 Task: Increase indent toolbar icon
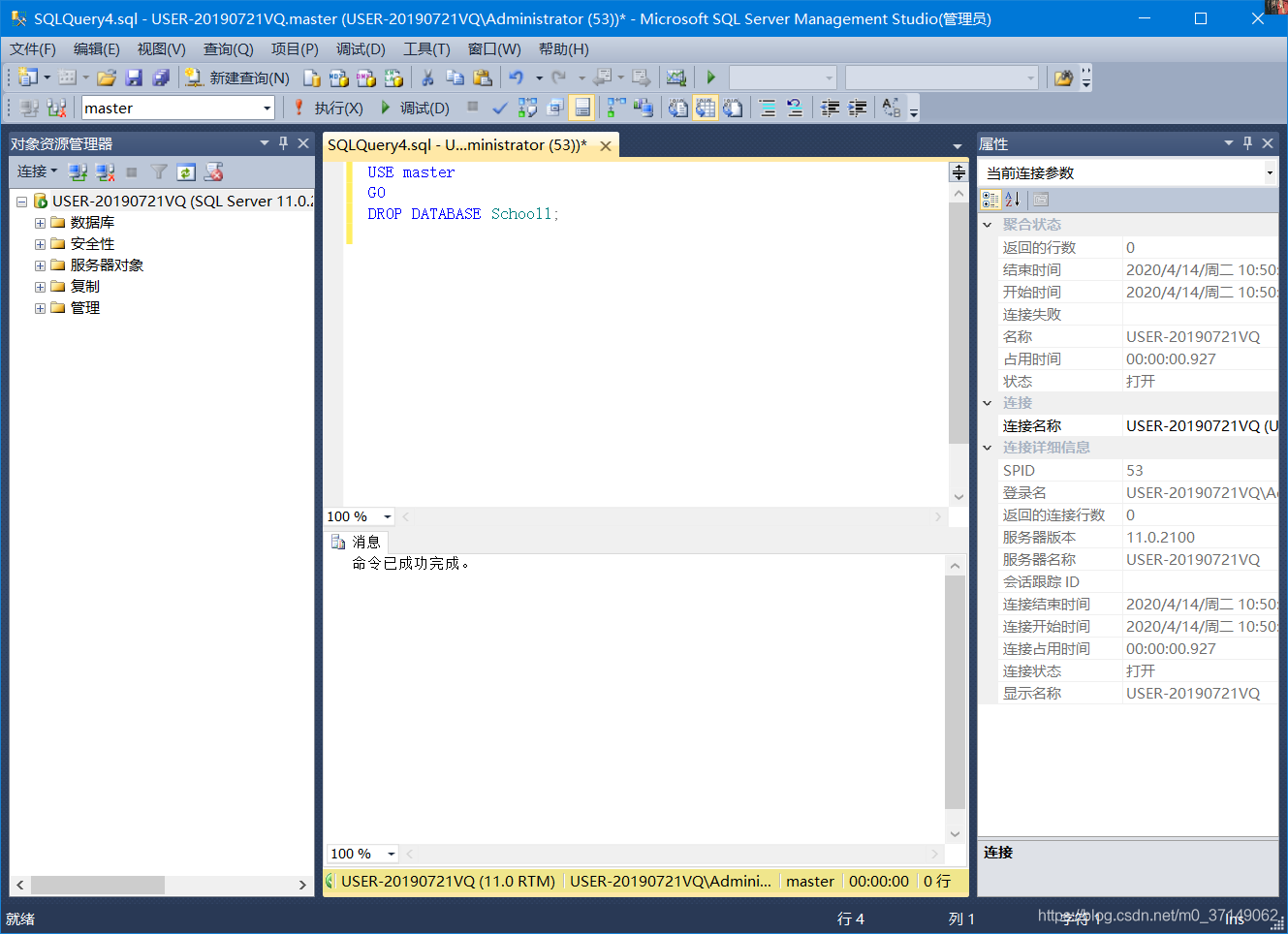tap(858, 108)
